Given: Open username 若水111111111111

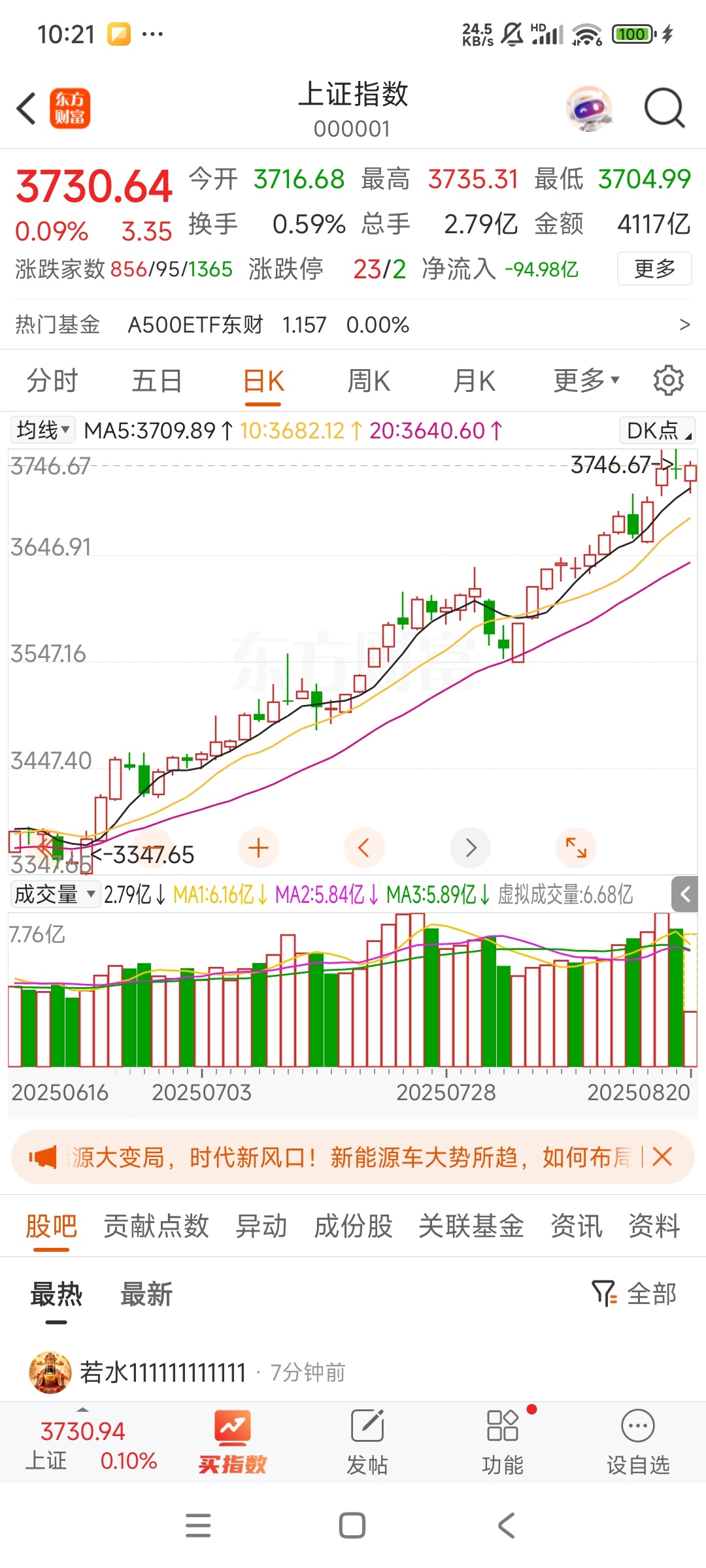Looking at the screenshot, I should pyautogui.click(x=163, y=1373).
